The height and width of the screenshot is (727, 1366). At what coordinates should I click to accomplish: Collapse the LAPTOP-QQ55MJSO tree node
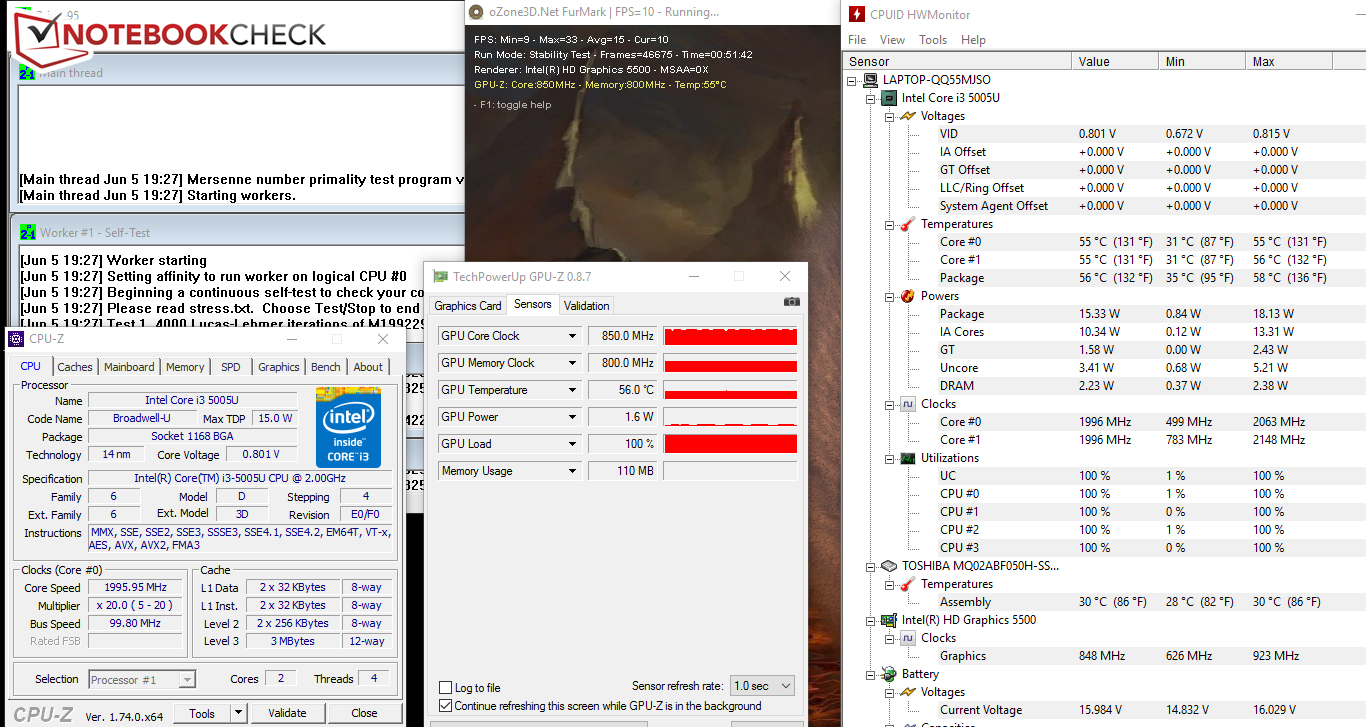point(852,80)
